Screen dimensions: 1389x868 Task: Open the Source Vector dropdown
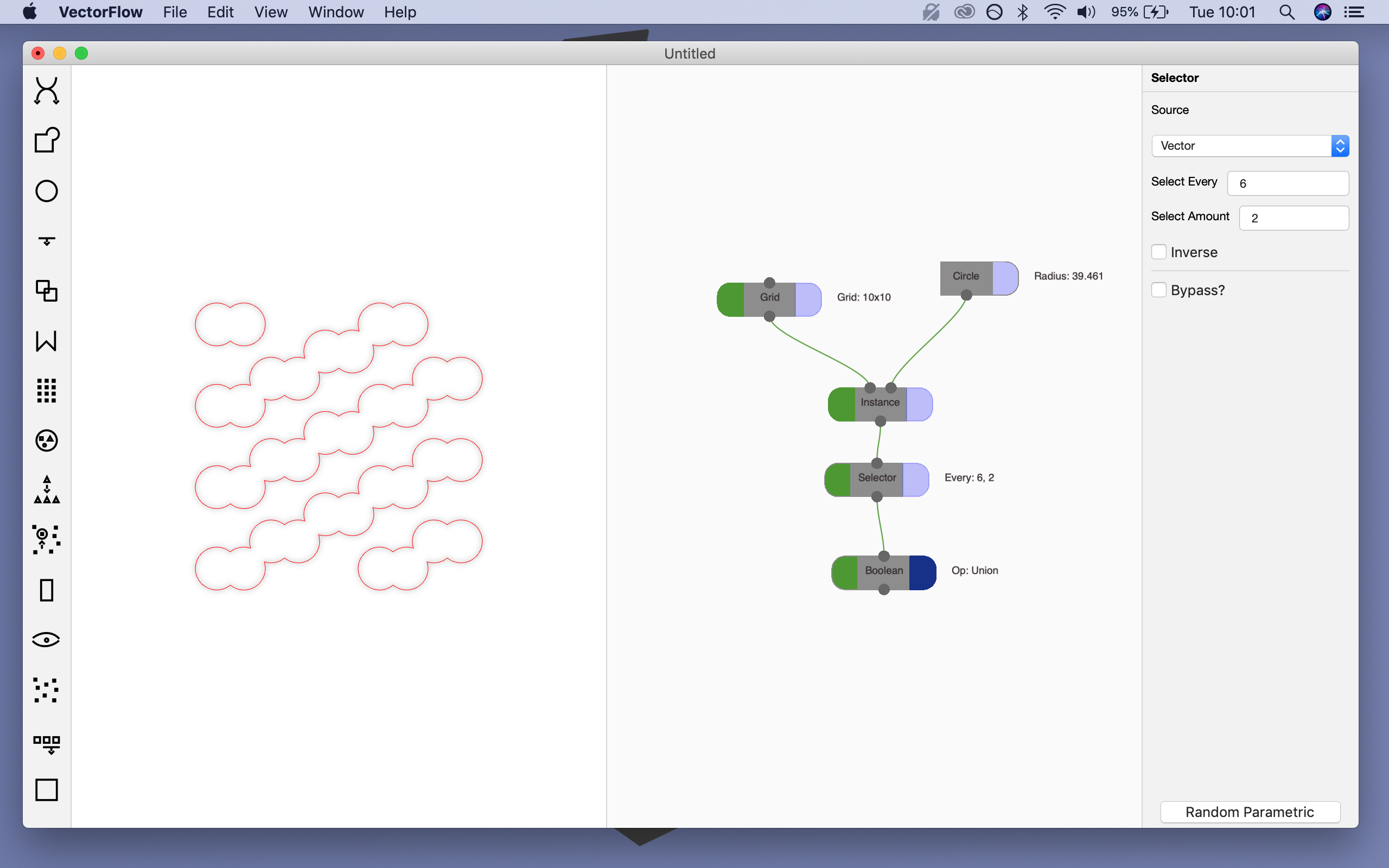[x=1250, y=146]
